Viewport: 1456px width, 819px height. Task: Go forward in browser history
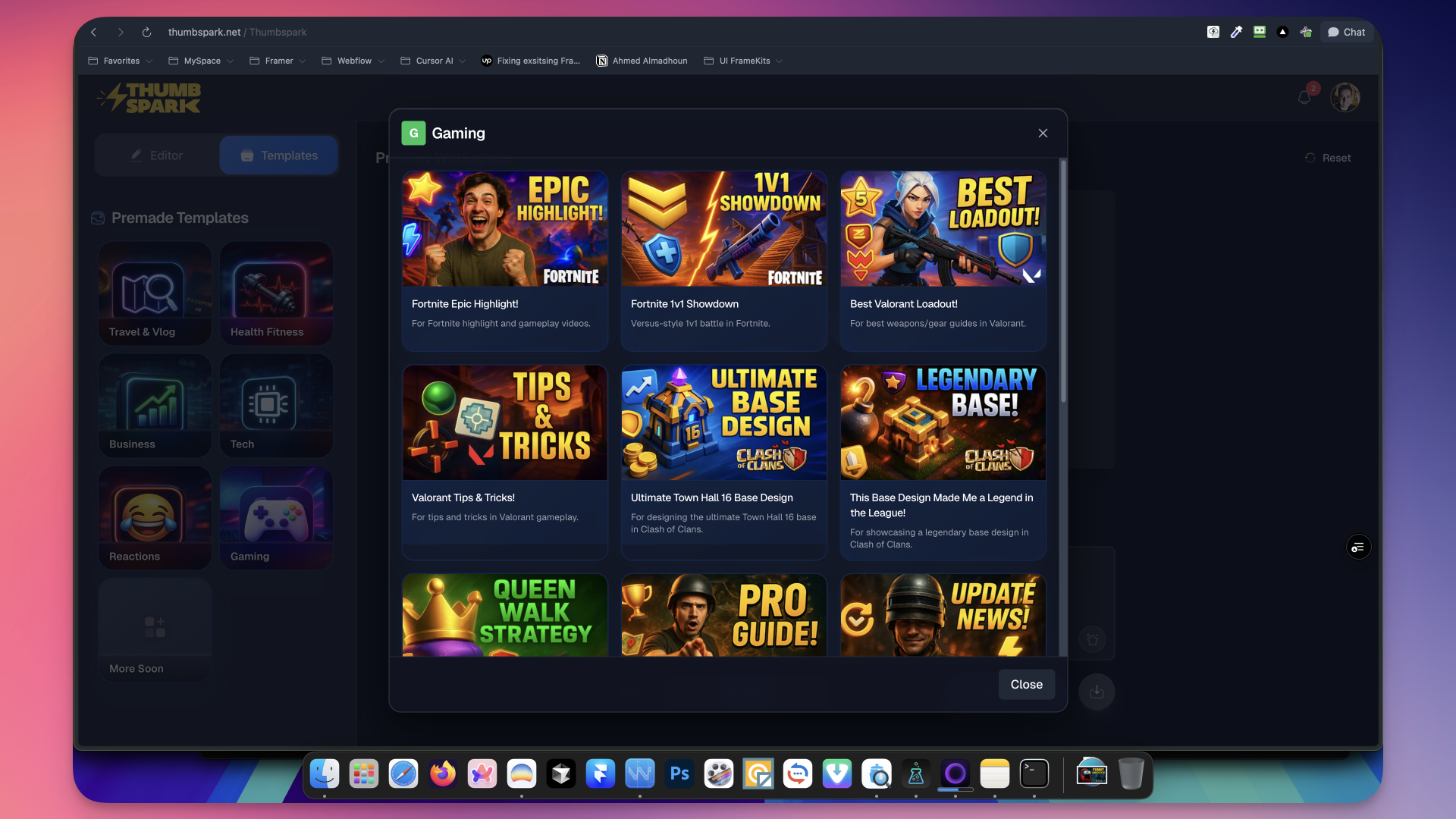coord(120,32)
